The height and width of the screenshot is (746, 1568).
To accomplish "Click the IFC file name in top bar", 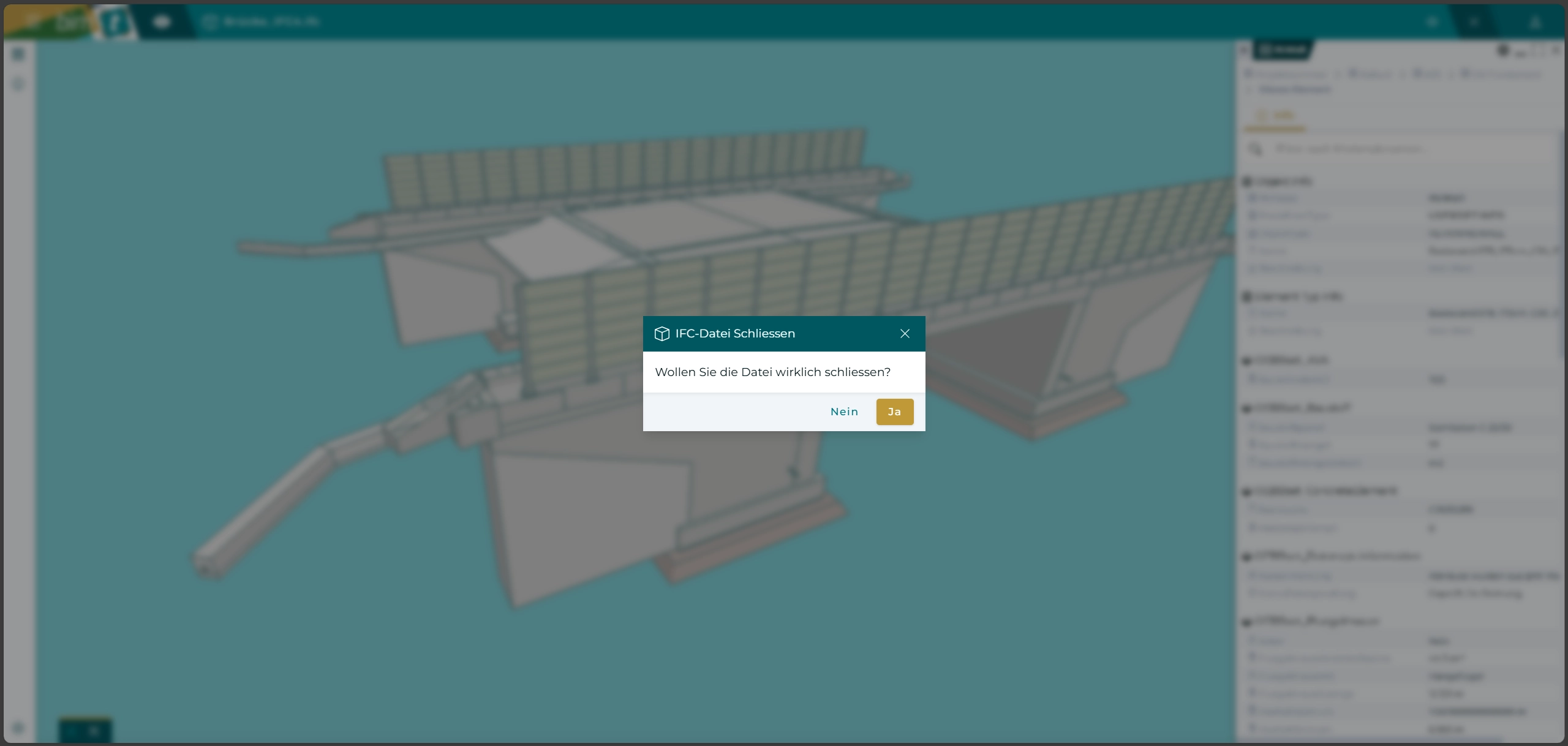I will (x=271, y=22).
